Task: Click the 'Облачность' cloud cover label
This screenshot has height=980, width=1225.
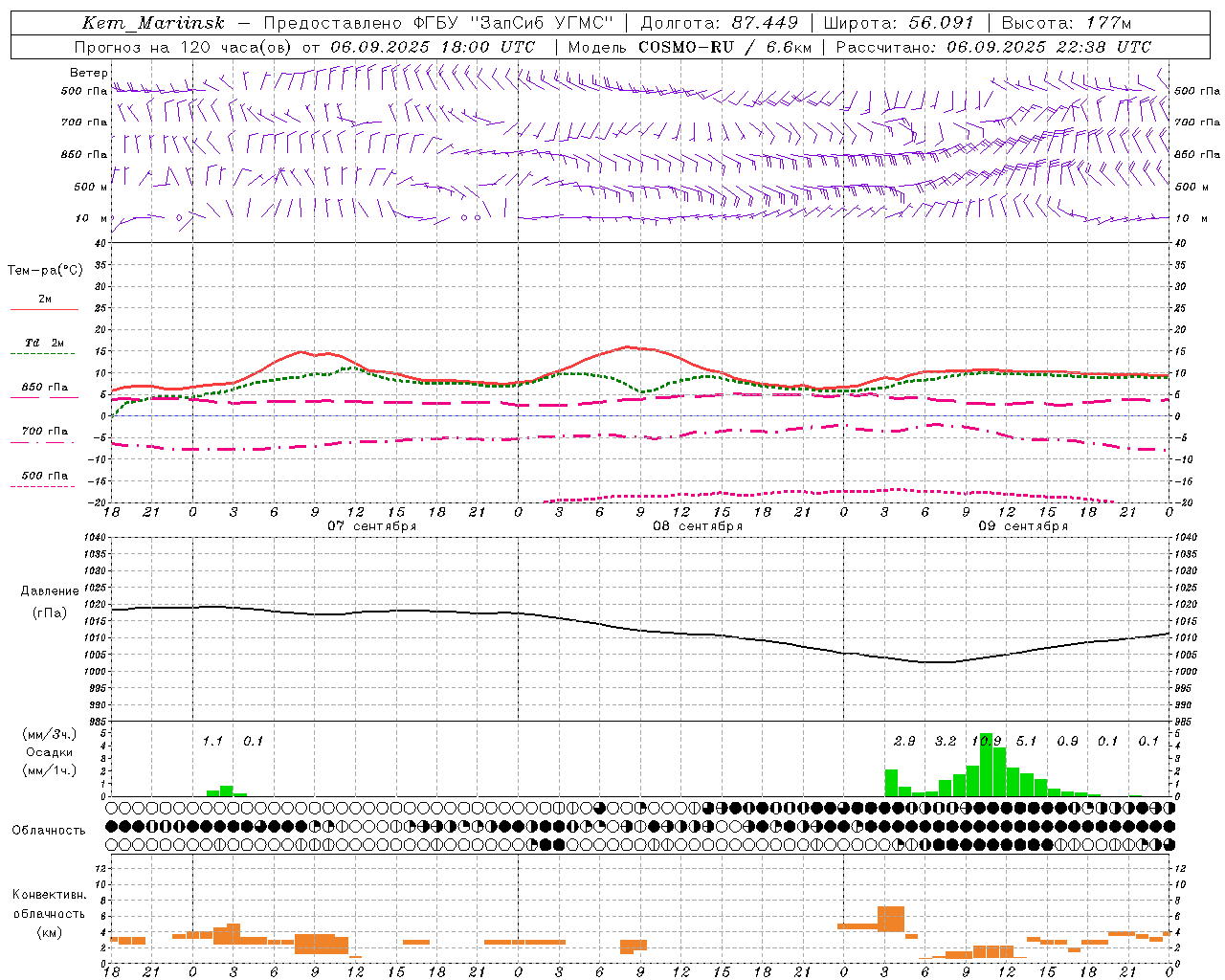Action: point(49,830)
